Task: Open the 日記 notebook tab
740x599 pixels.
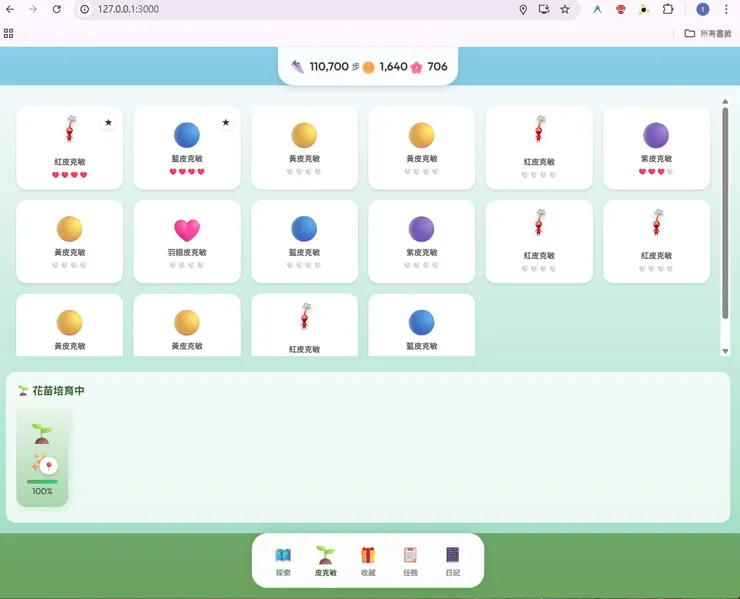Action: tap(453, 561)
